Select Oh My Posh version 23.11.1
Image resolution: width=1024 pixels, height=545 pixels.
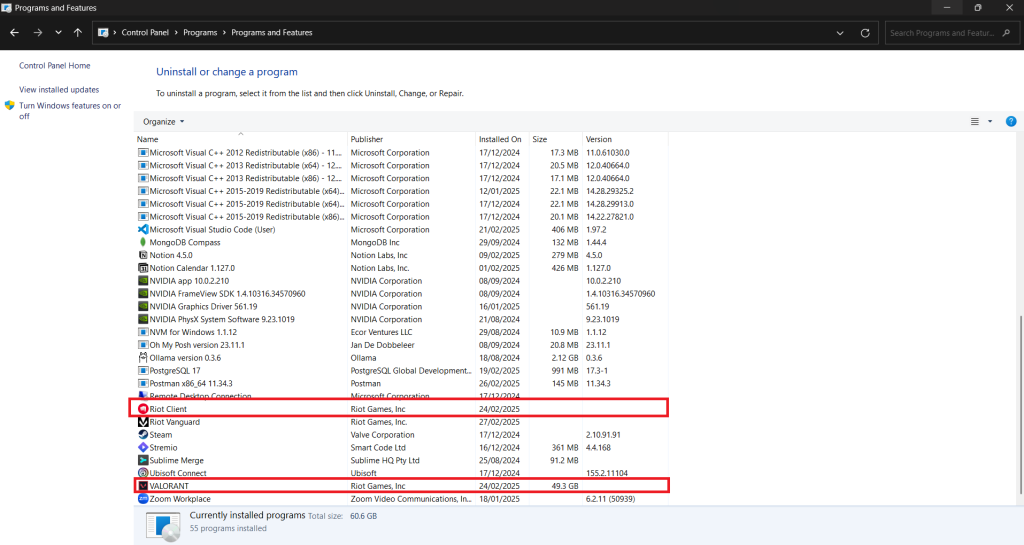[197, 345]
